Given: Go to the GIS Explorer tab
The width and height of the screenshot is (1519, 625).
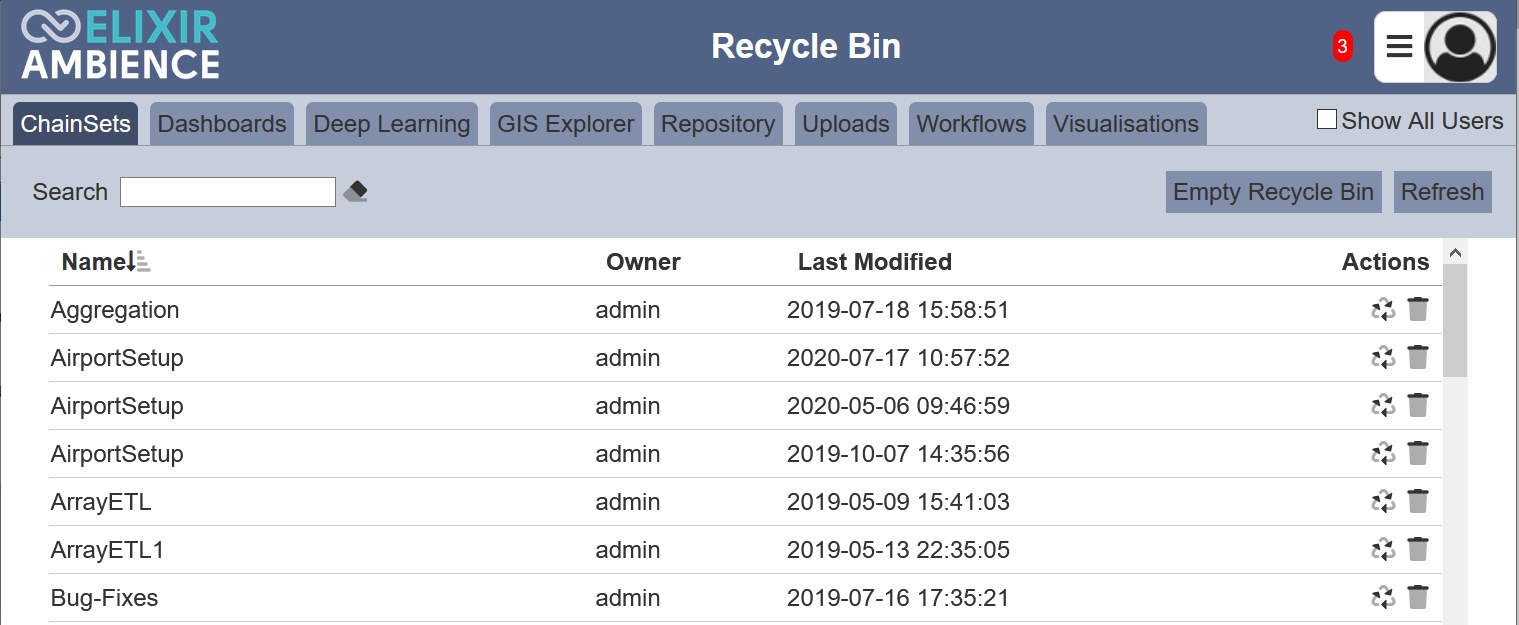Looking at the screenshot, I should (x=566, y=124).
